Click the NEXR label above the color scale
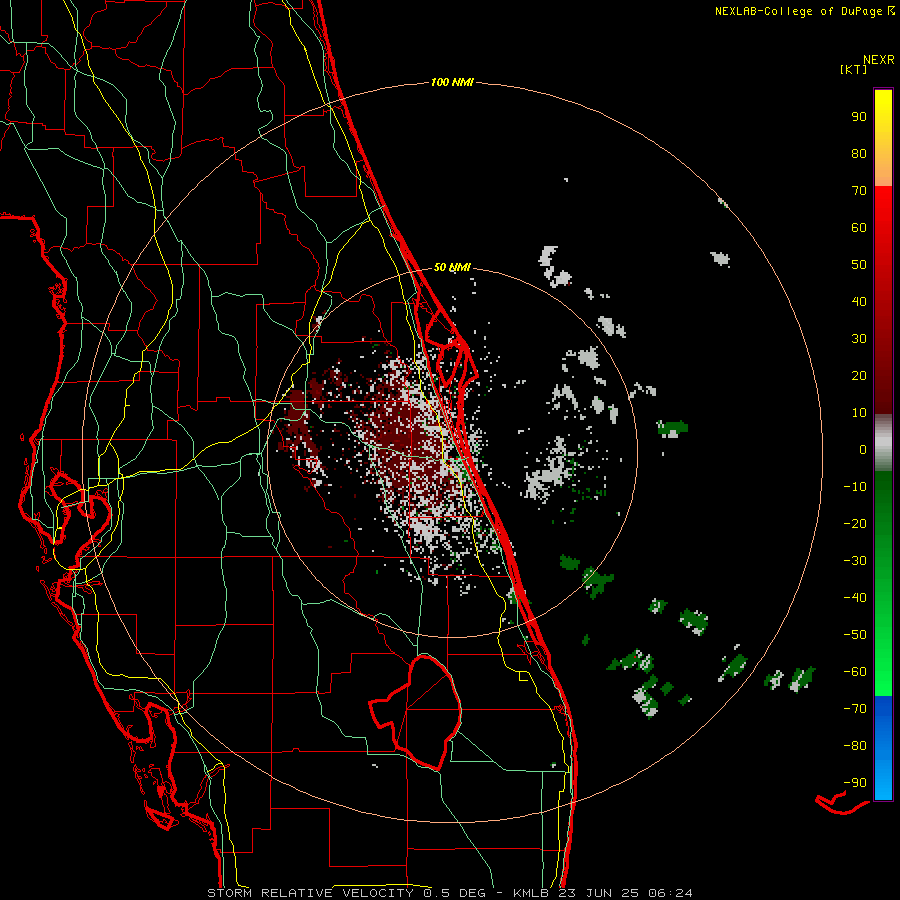Viewport: 900px width, 900px height. 878,60
